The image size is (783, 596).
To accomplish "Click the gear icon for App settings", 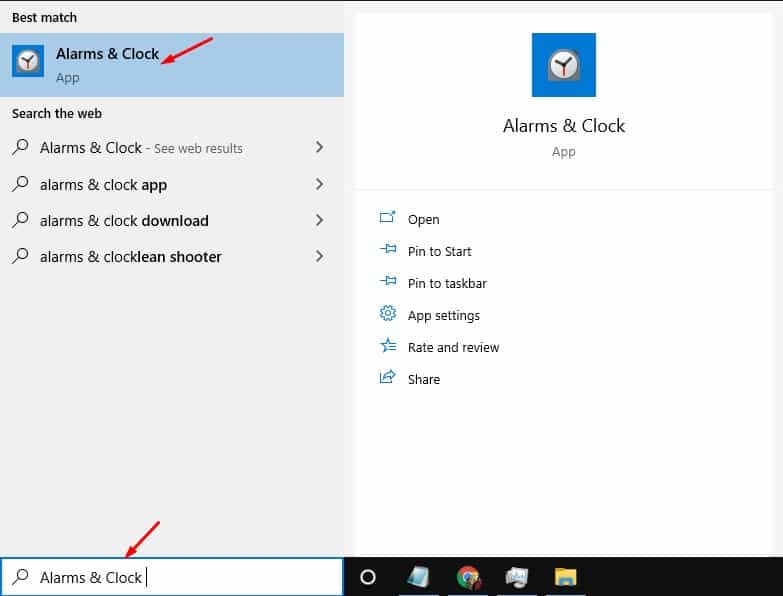I will click(x=388, y=313).
